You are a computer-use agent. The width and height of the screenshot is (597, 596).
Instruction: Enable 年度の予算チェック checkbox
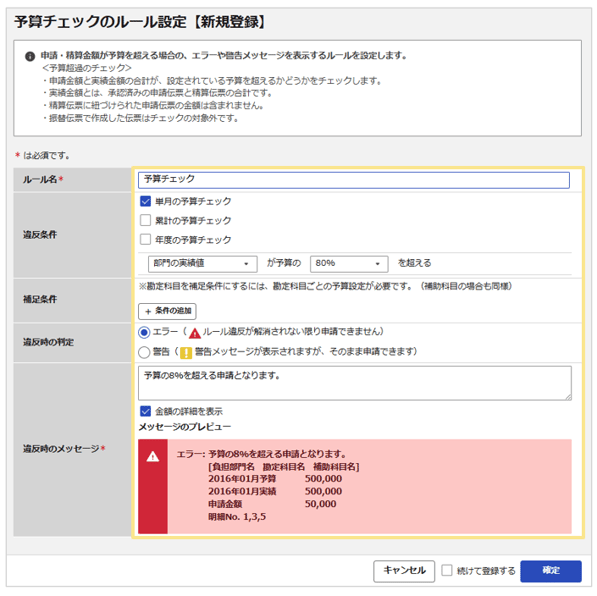point(145,240)
